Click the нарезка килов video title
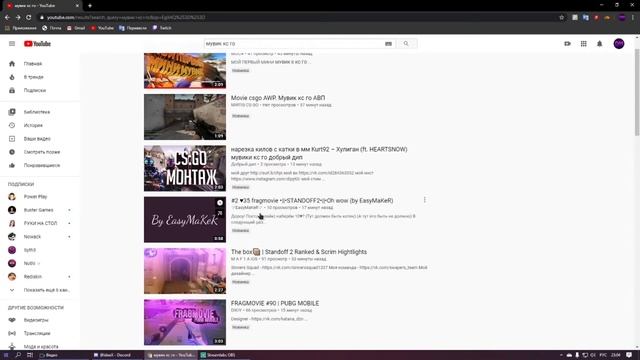640x360 pixels. click(319, 153)
